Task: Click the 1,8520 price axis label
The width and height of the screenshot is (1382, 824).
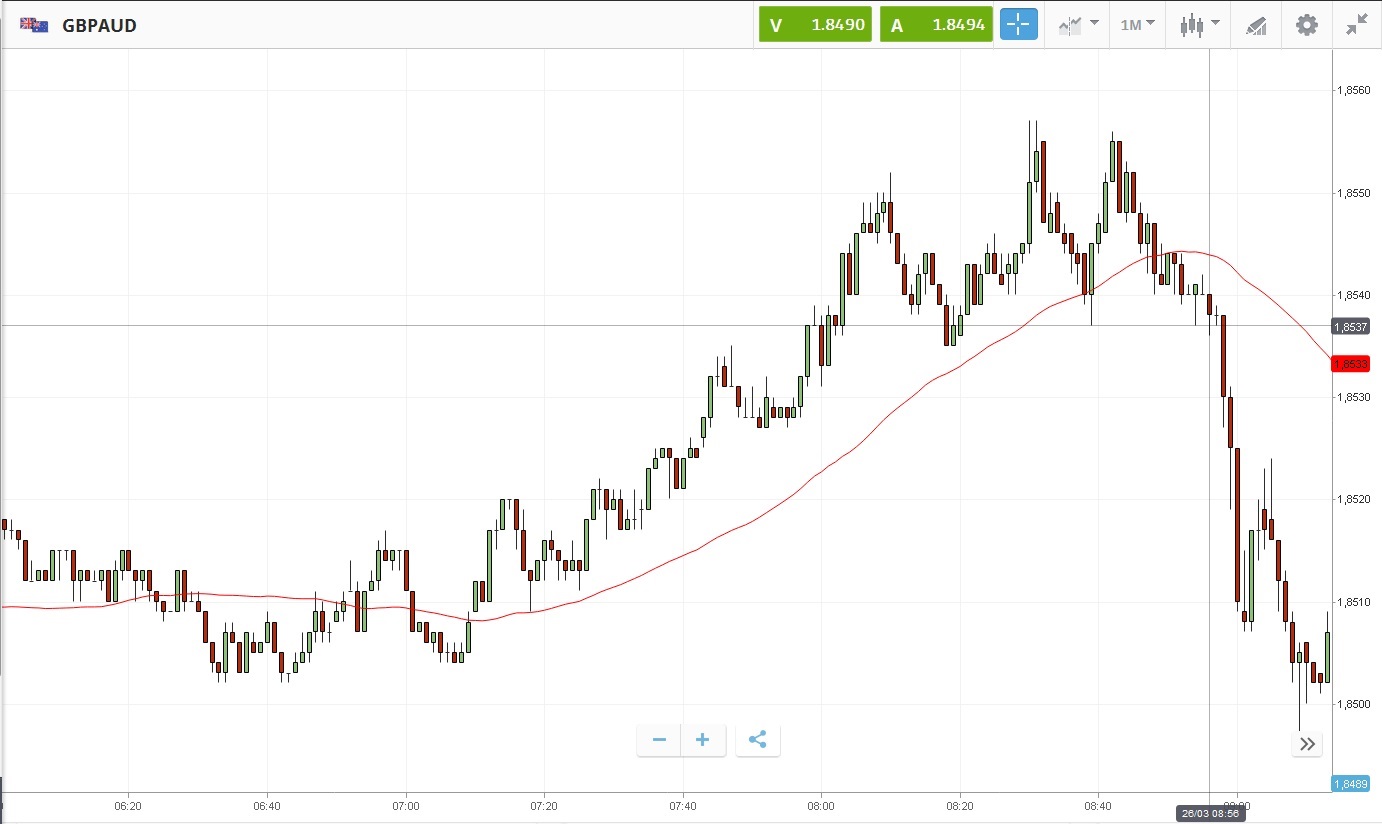Action: pyautogui.click(x=1352, y=499)
